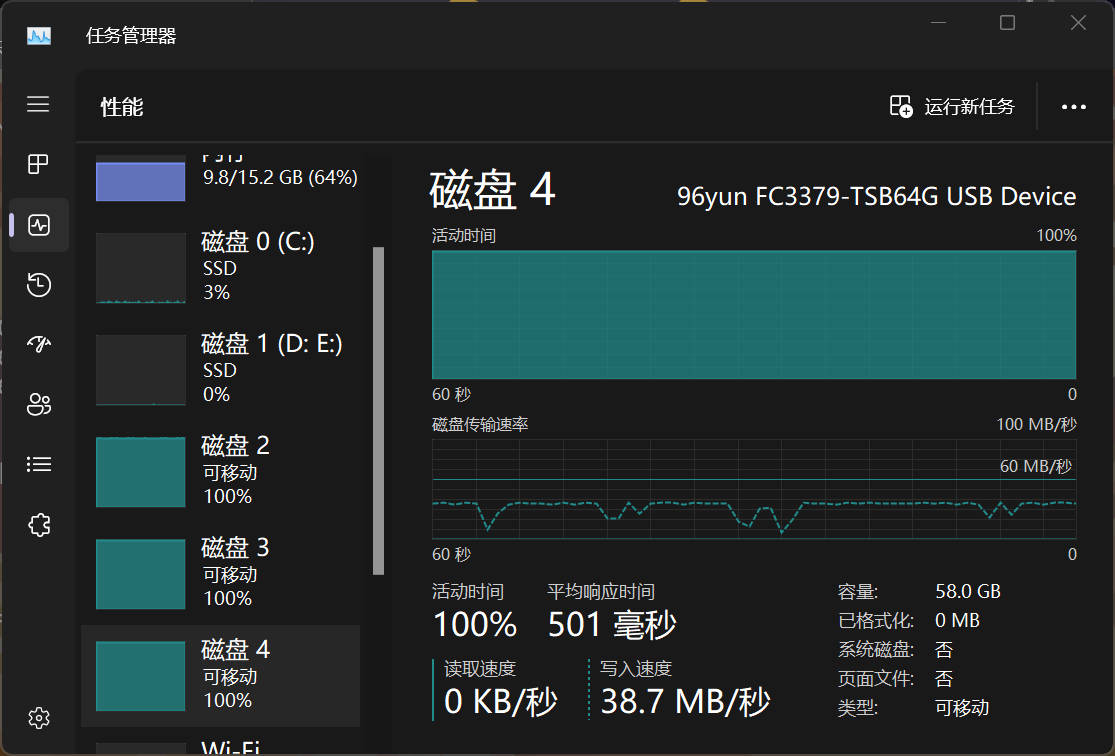
Task: Open the Services puzzle-piece icon
Action: click(38, 525)
